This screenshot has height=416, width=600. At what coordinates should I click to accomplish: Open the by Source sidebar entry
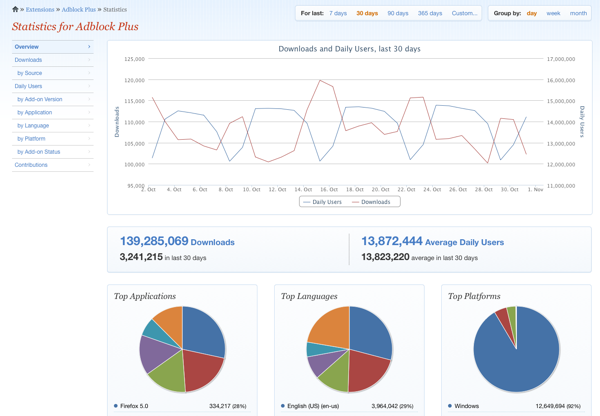[52, 73]
